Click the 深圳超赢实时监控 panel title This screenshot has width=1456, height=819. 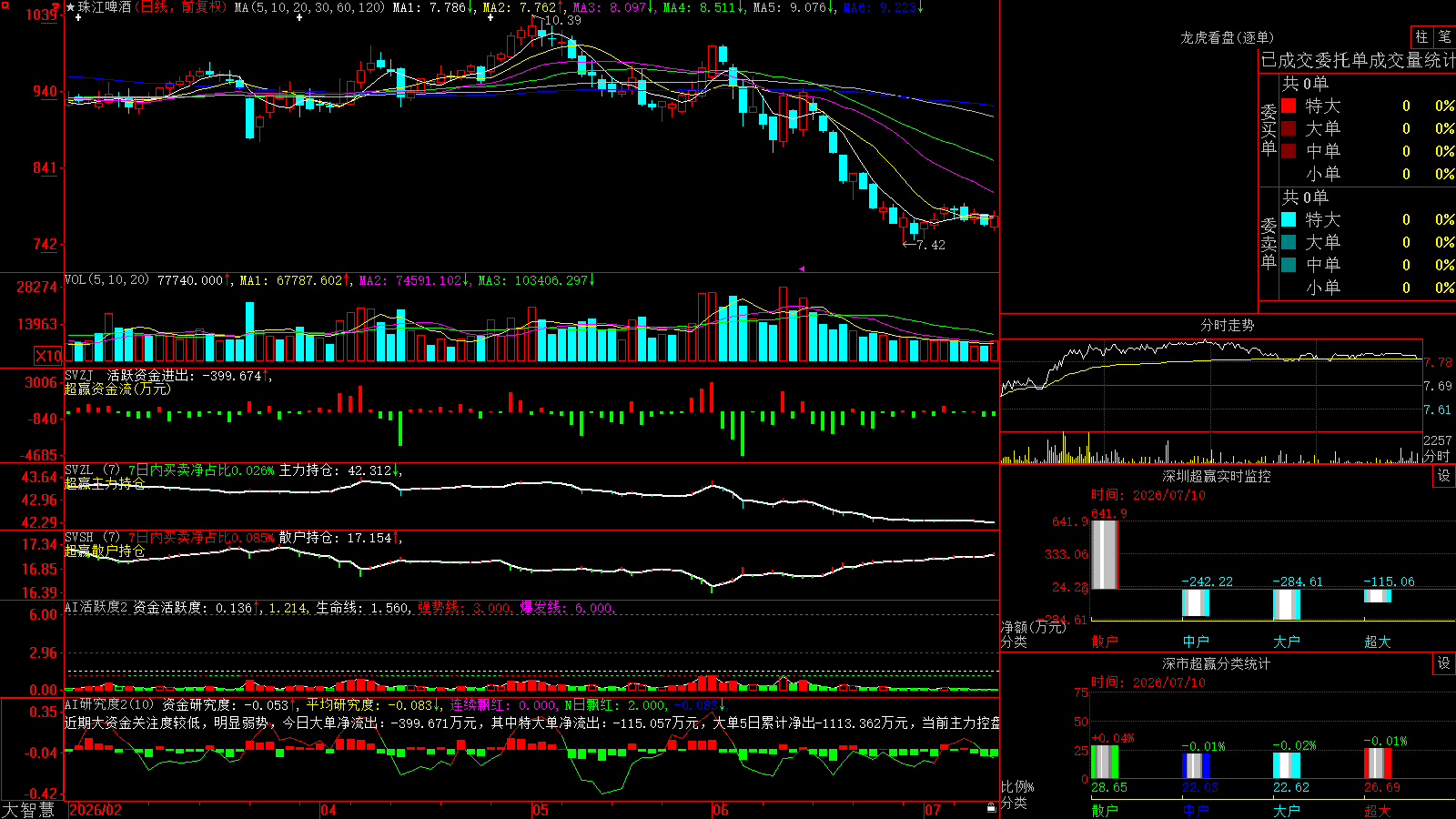[1217, 476]
